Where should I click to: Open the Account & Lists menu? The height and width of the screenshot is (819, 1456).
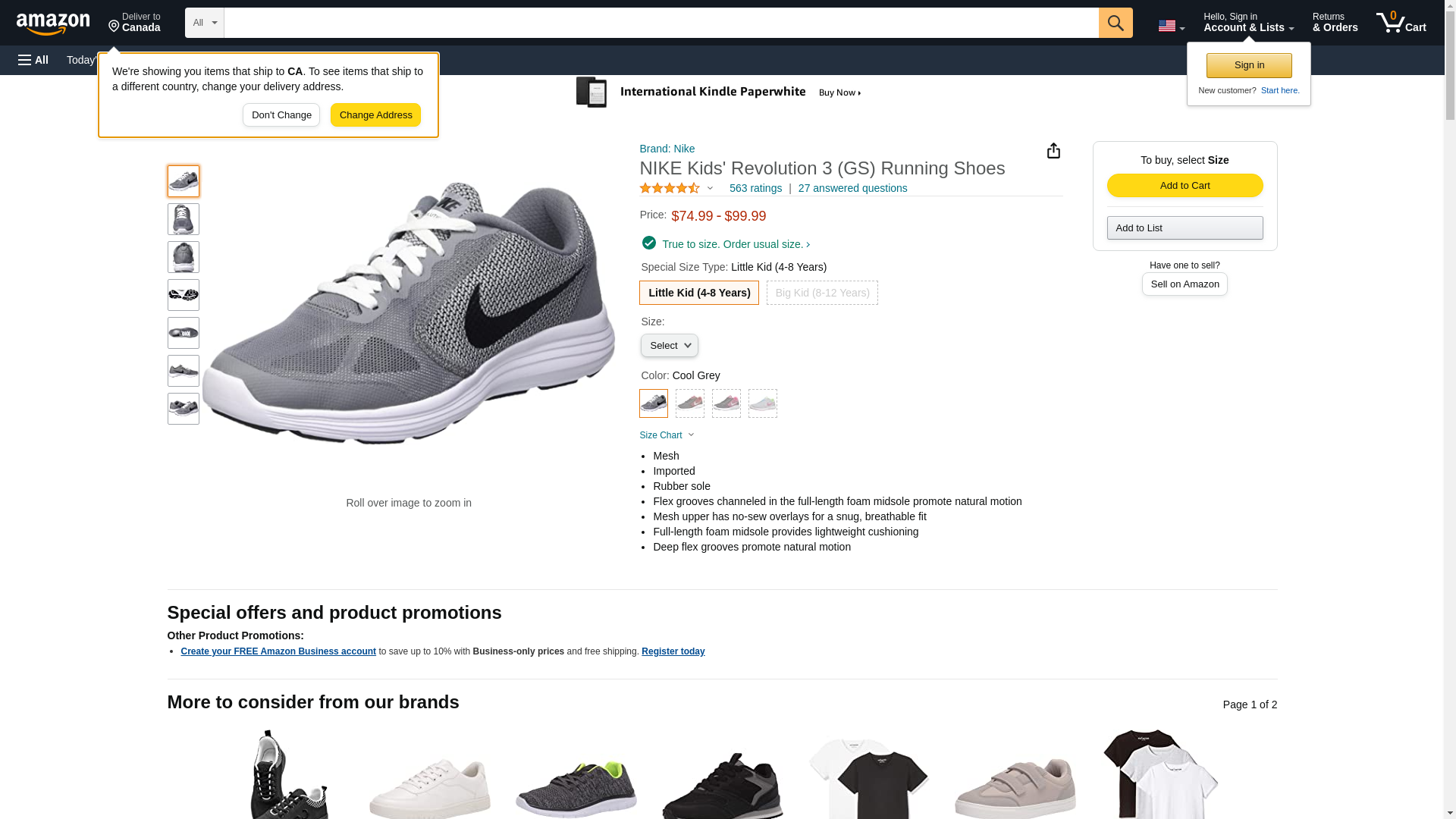1248,23
